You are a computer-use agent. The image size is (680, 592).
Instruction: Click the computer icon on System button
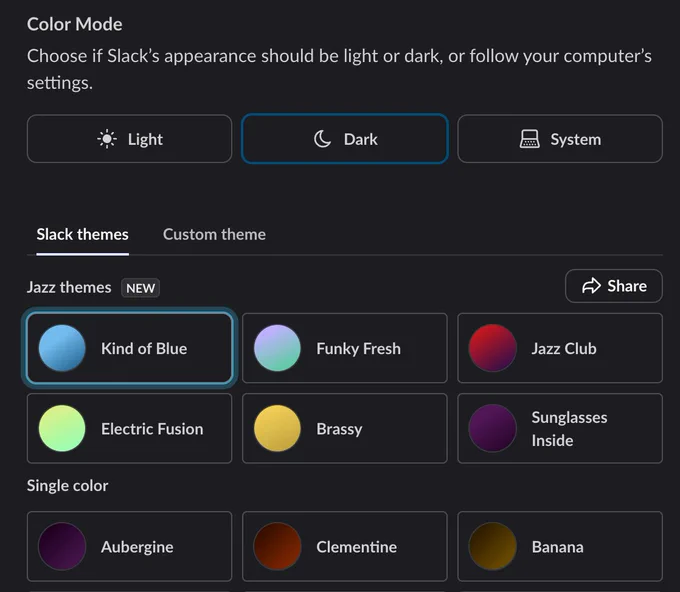(x=530, y=139)
